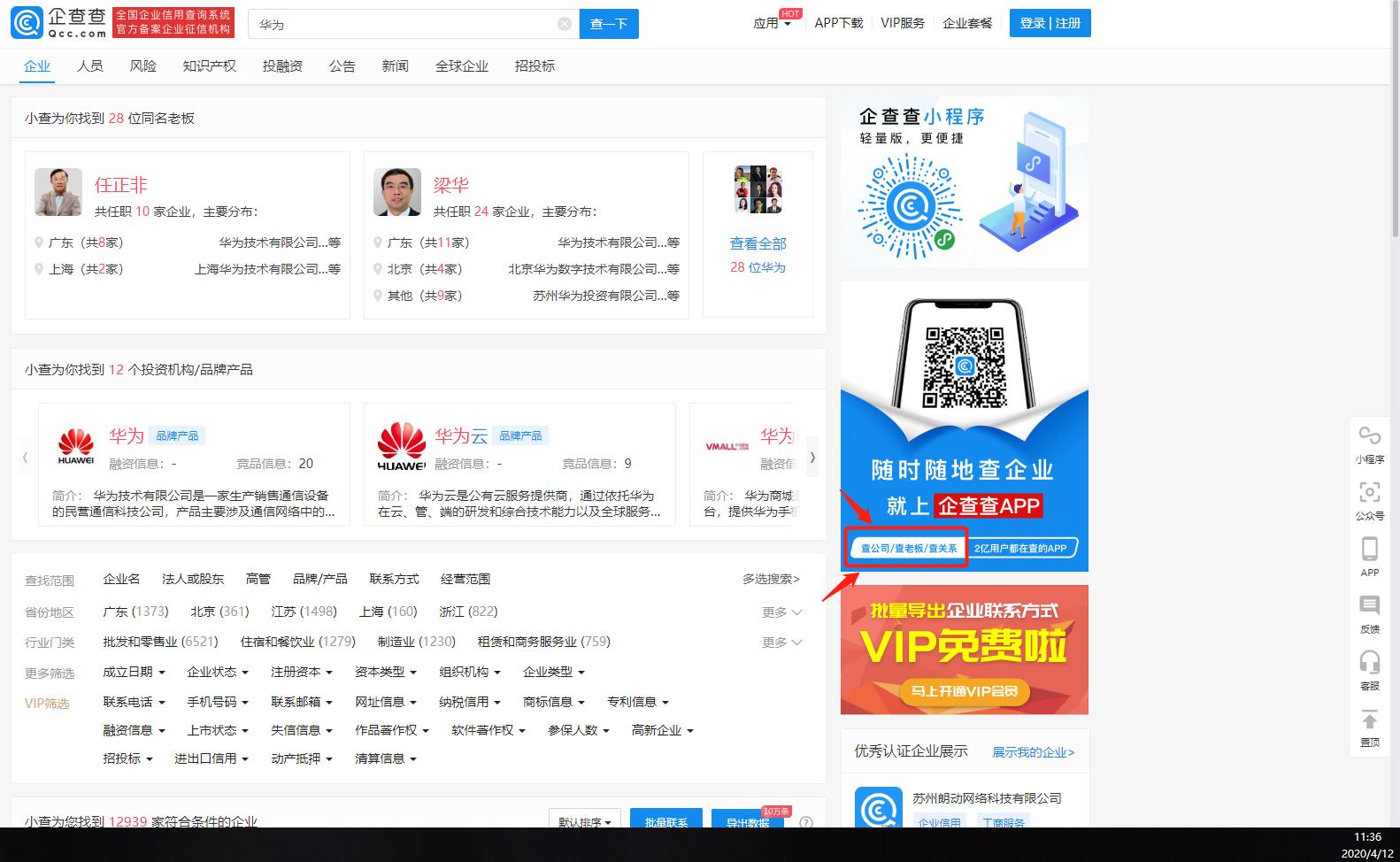Screen dimensions: 1400x862
Task: Open the 查看全部 28位华为 link
Action: pos(758,255)
